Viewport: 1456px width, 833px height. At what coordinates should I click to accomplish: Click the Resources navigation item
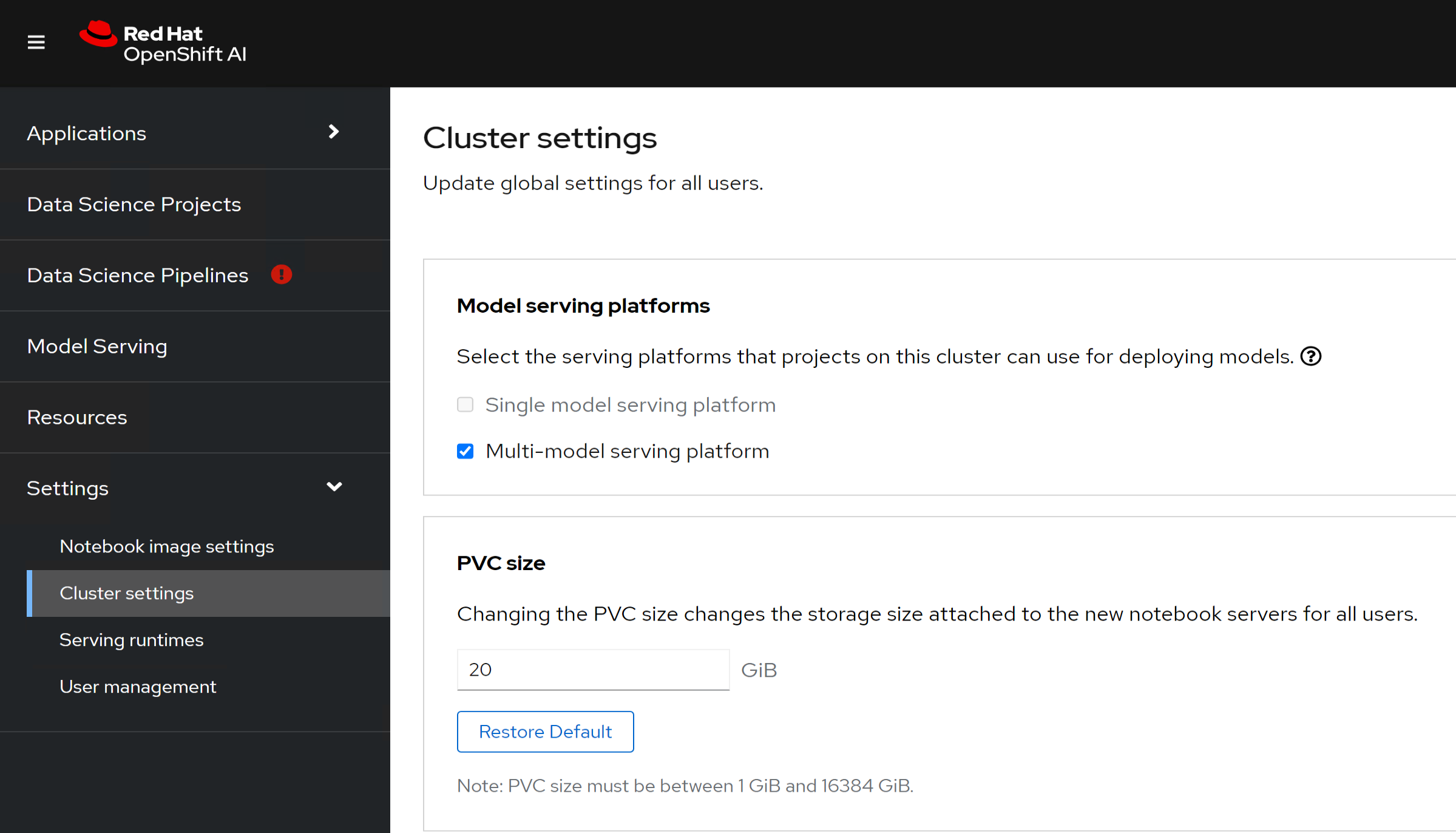pyautogui.click(x=77, y=417)
